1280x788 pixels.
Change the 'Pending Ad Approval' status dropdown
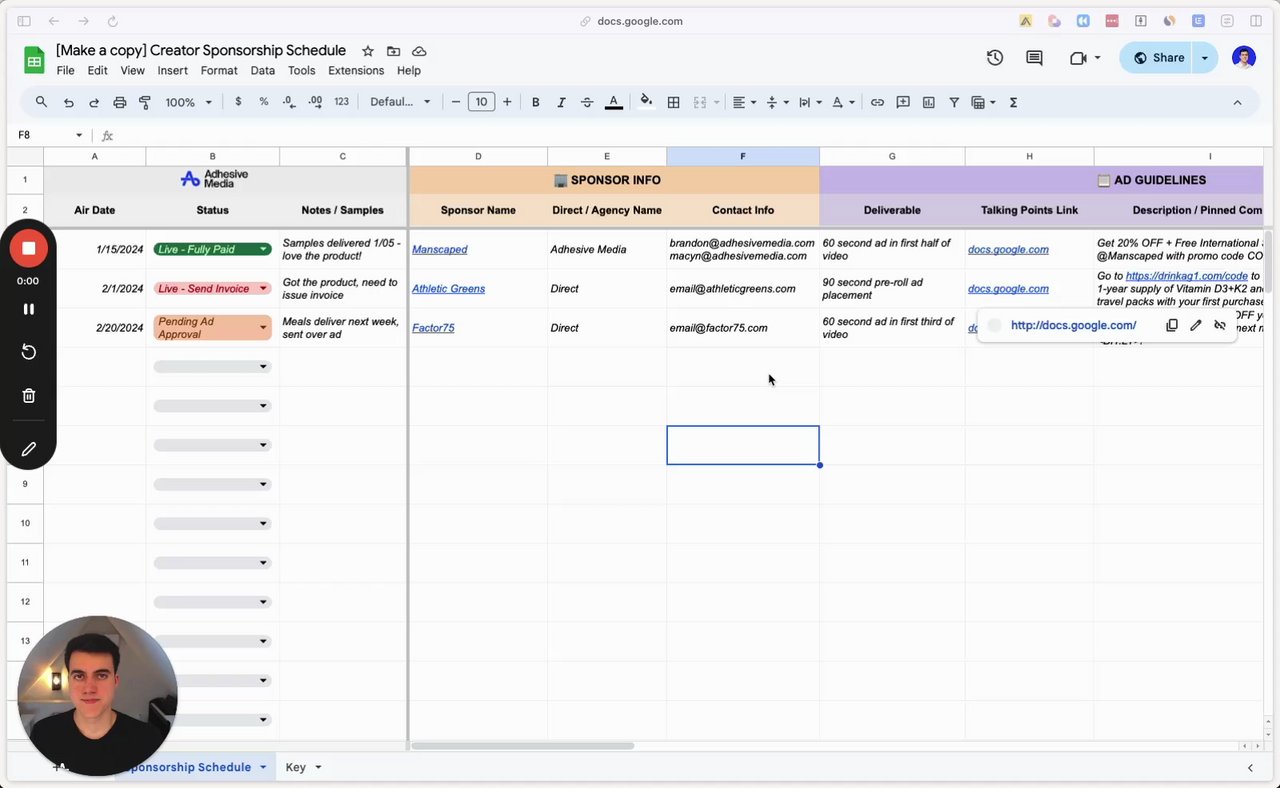212,328
